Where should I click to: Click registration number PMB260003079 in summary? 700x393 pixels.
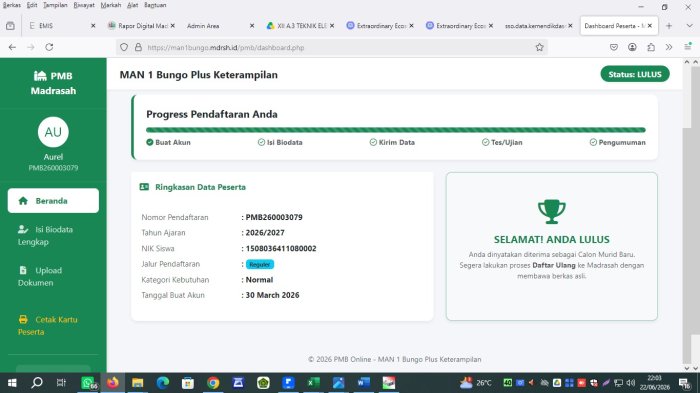(274, 217)
